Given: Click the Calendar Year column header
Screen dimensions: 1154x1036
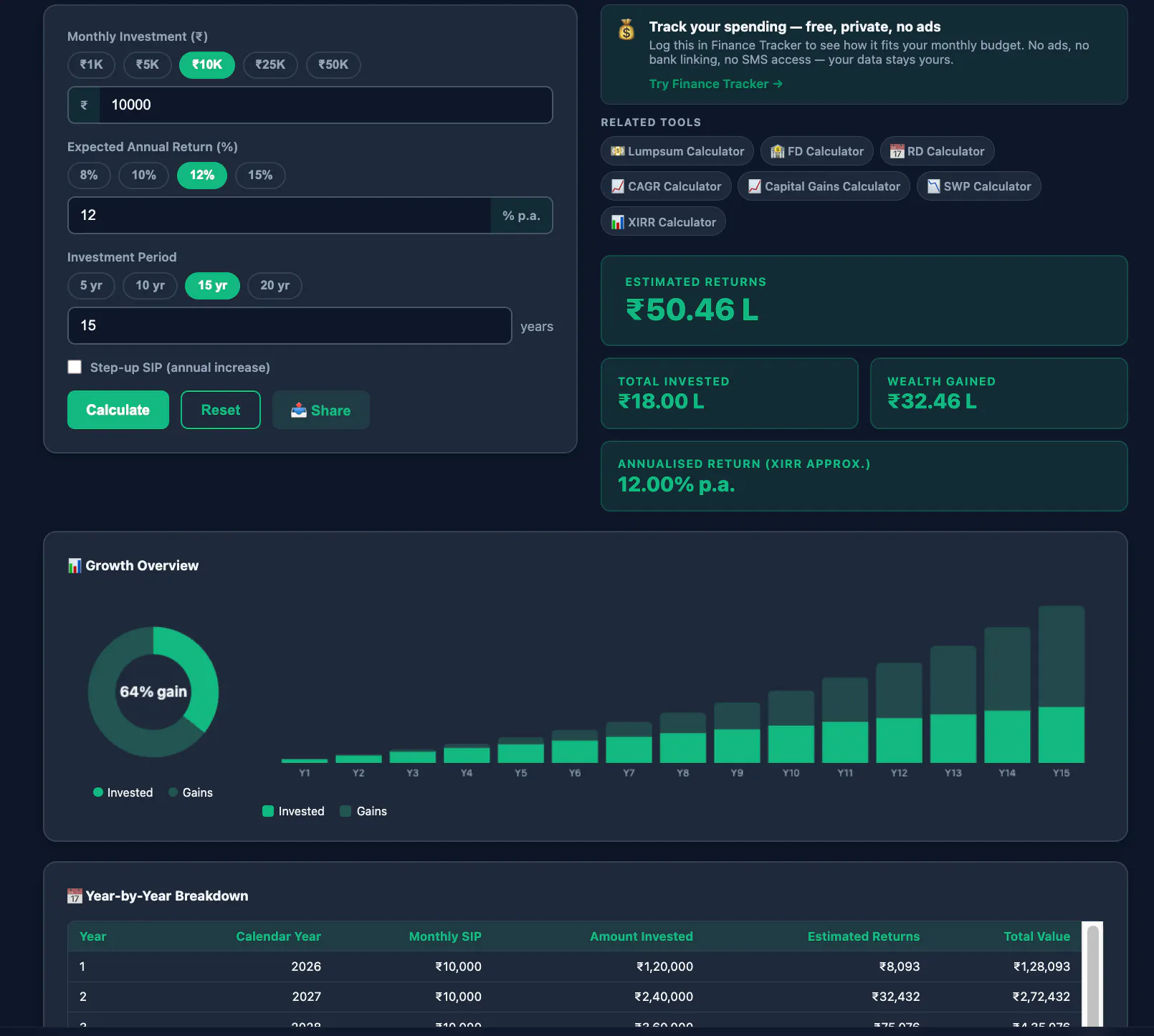Looking at the screenshot, I should coord(278,936).
